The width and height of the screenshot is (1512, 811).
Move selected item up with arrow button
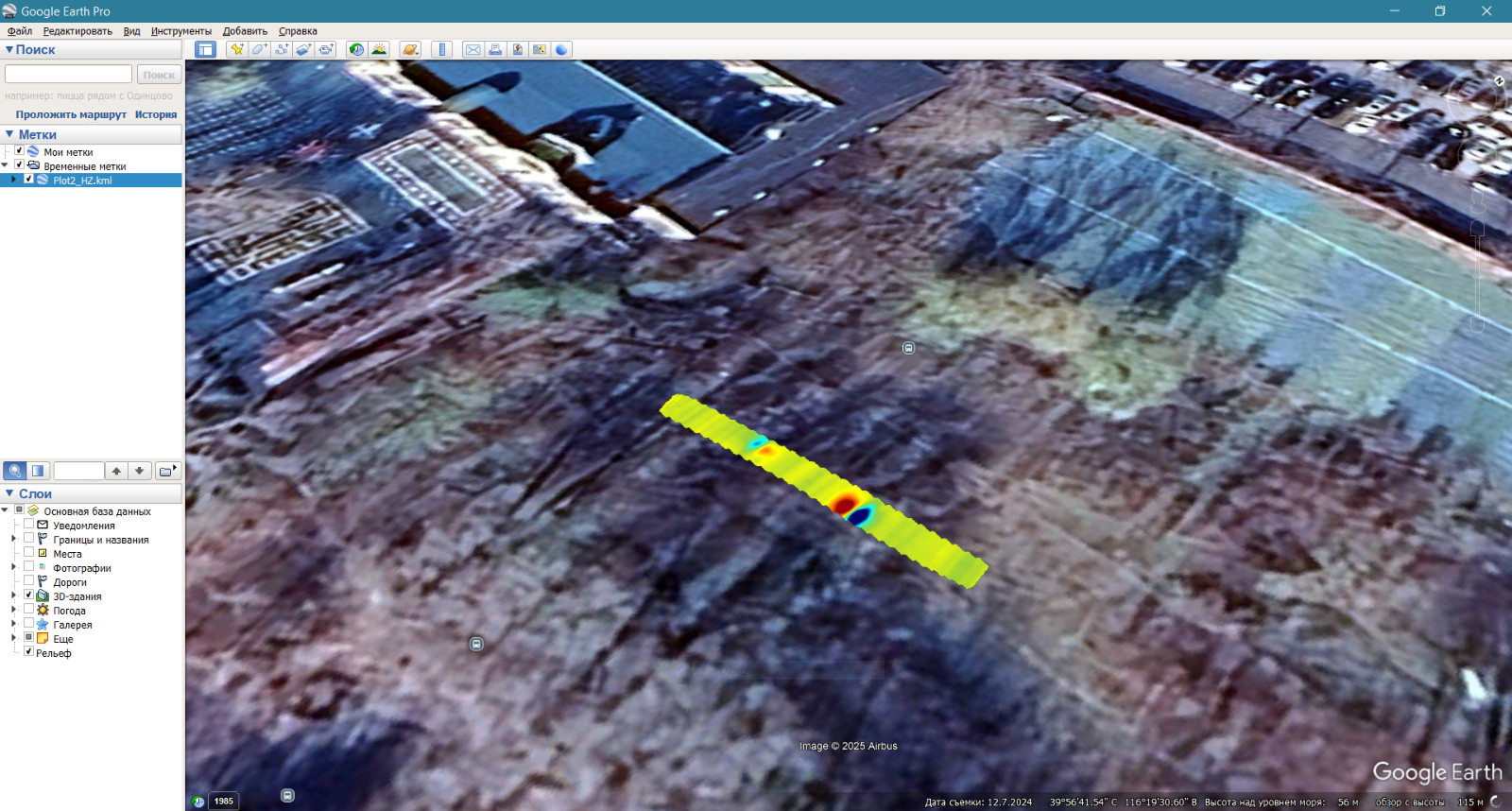tap(116, 471)
